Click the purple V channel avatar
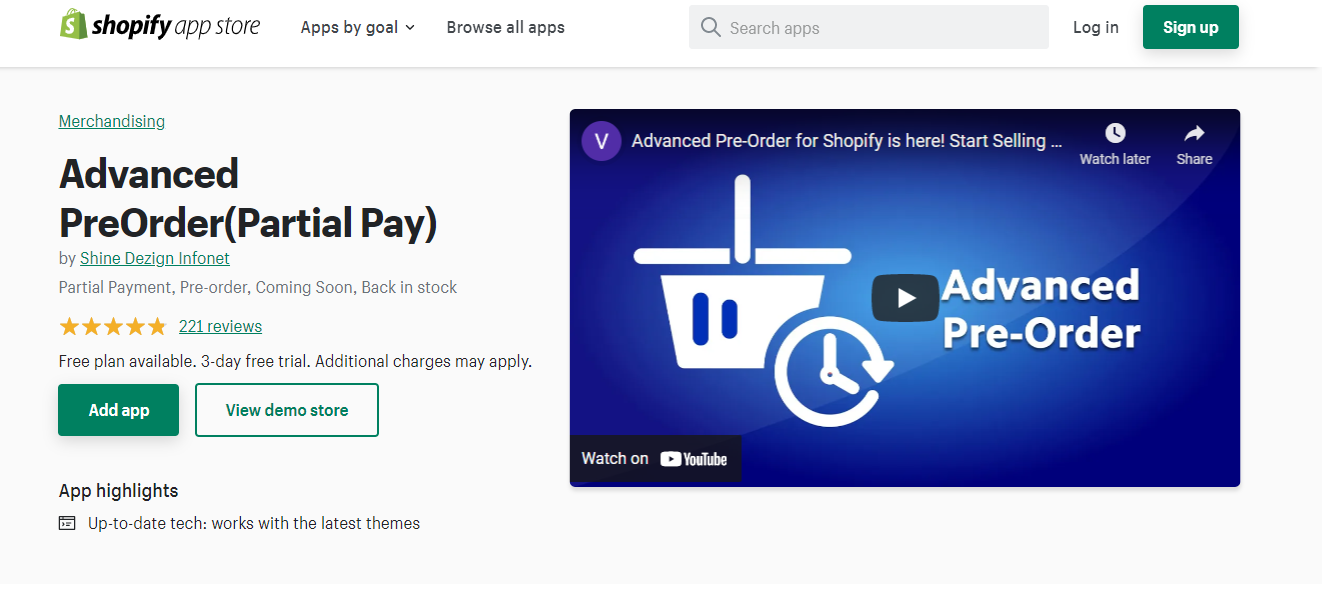 (601, 141)
